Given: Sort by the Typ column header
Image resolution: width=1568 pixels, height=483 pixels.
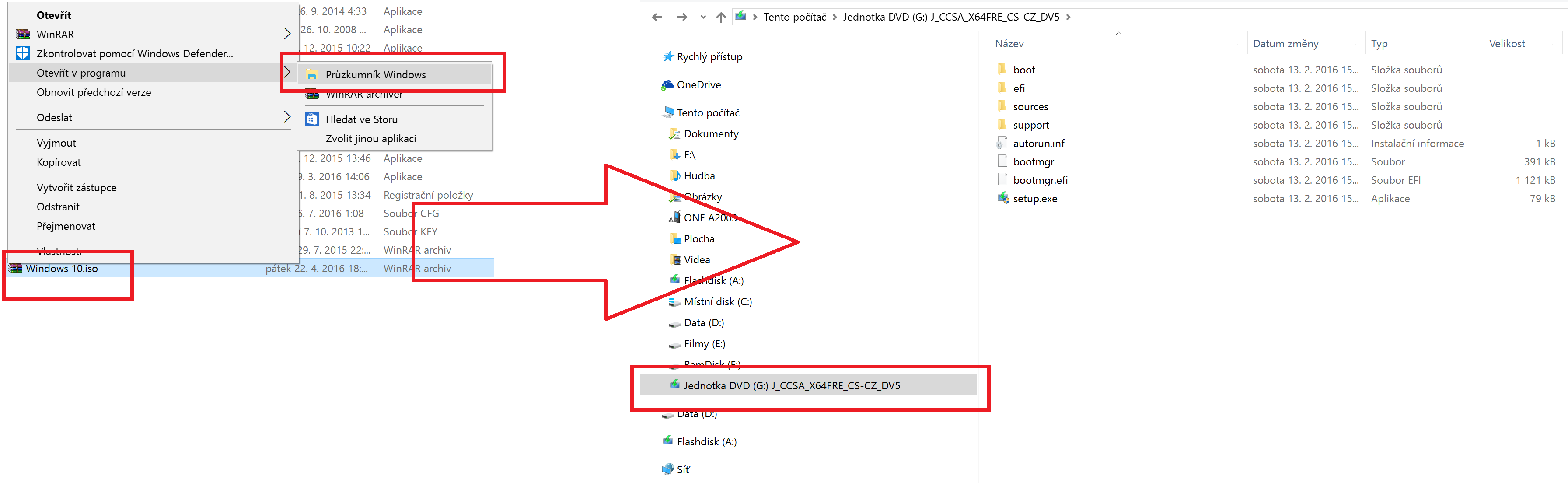Looking at the screenshot, I should (x=1379, y=44).
